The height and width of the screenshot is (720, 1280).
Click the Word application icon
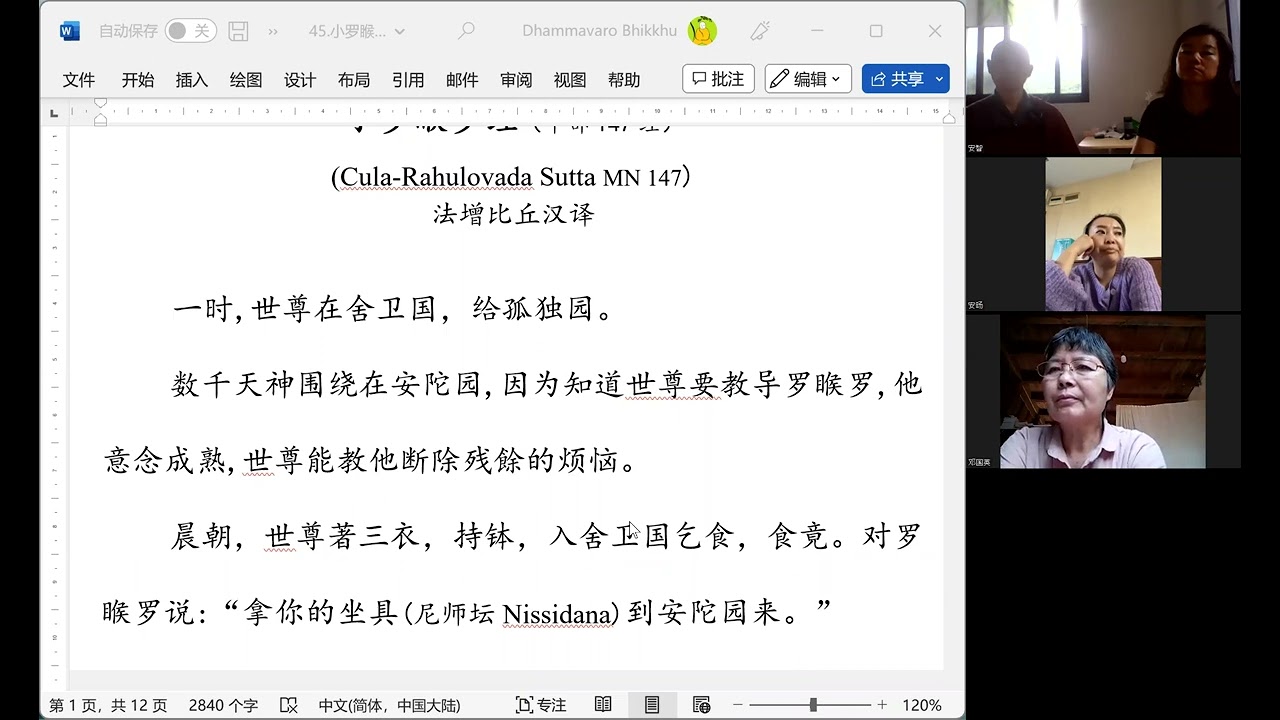click(70, 31)
